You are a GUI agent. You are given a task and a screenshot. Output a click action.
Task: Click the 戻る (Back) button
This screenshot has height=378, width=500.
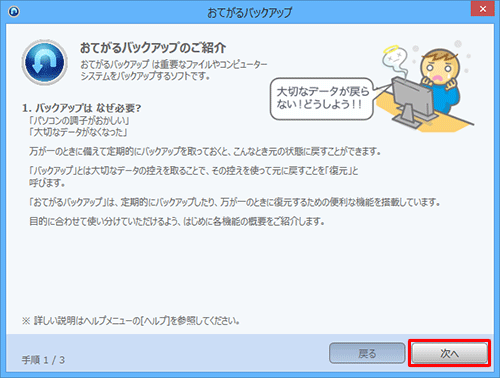point(367,353)
